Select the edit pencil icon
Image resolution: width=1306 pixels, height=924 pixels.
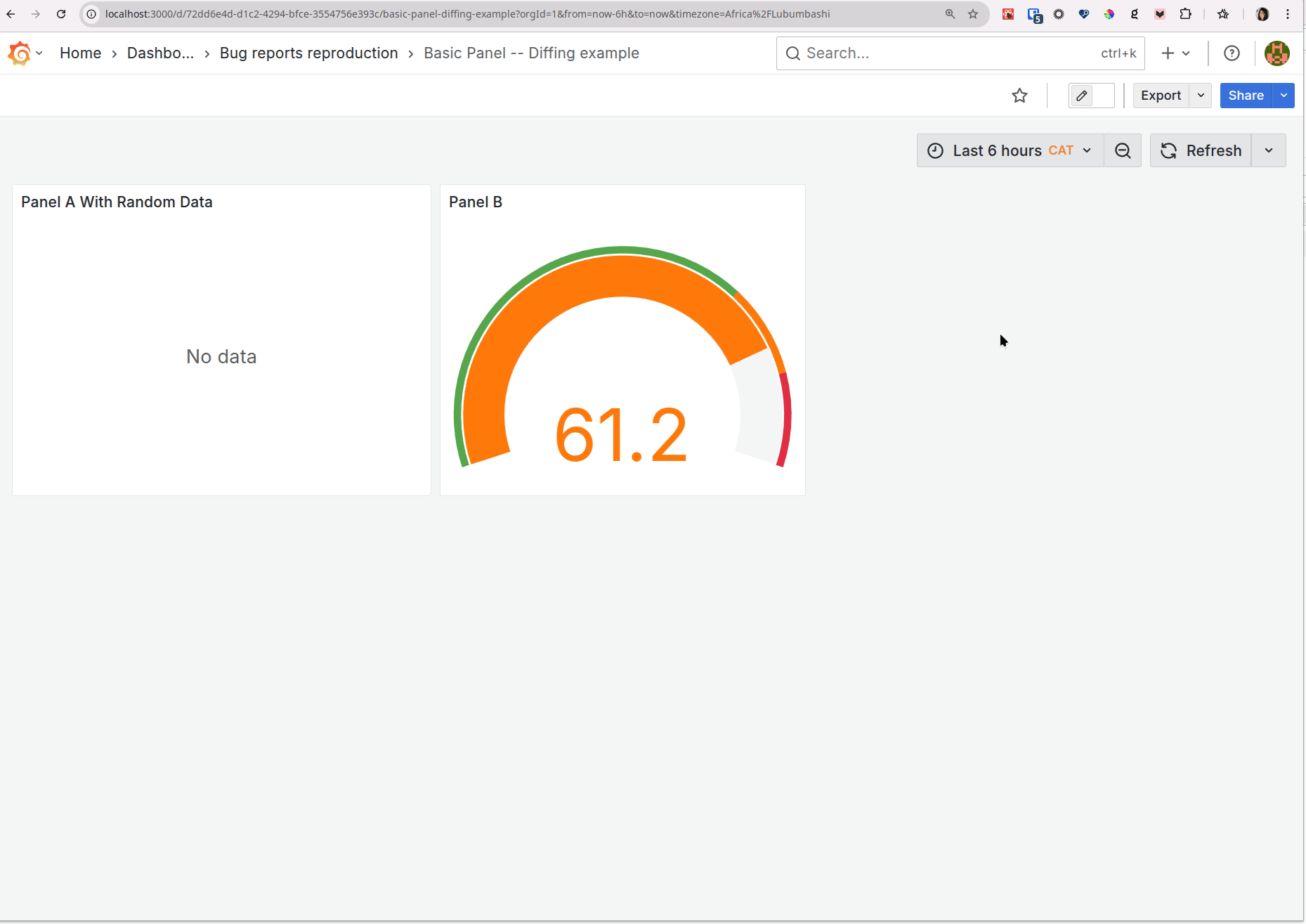(1081, 96)
